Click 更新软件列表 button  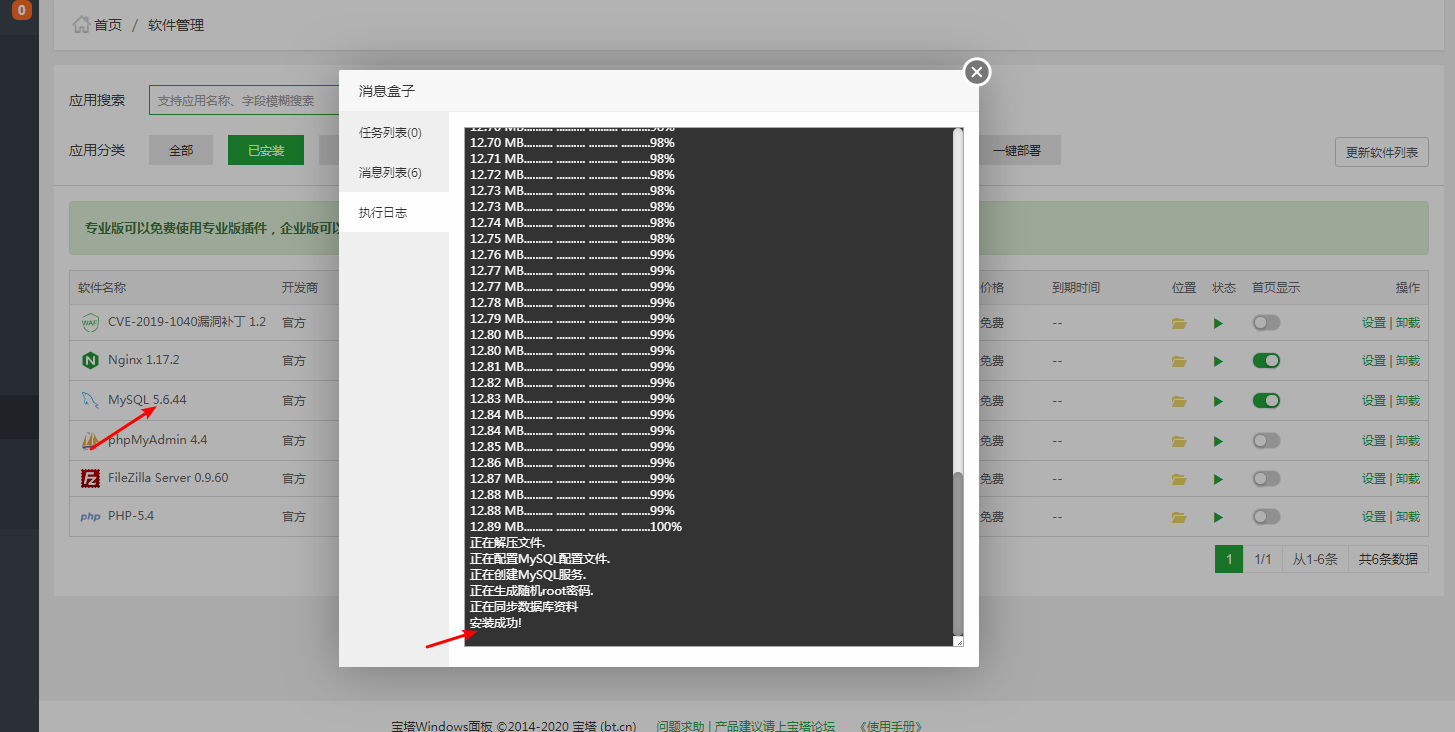pyautogui.click(x=1382, y=152)
